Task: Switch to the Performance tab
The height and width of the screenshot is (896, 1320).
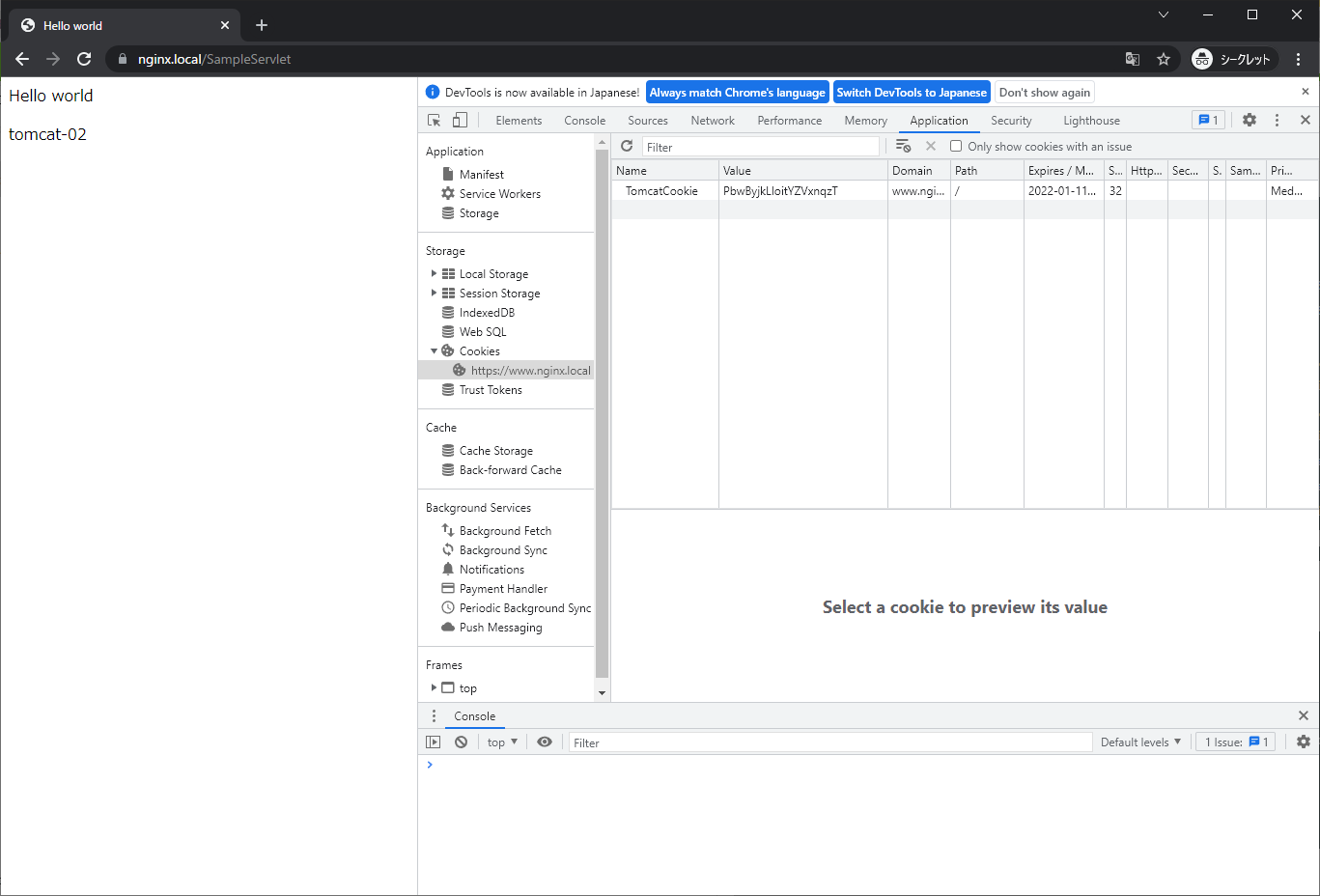Action: (790, 121)
